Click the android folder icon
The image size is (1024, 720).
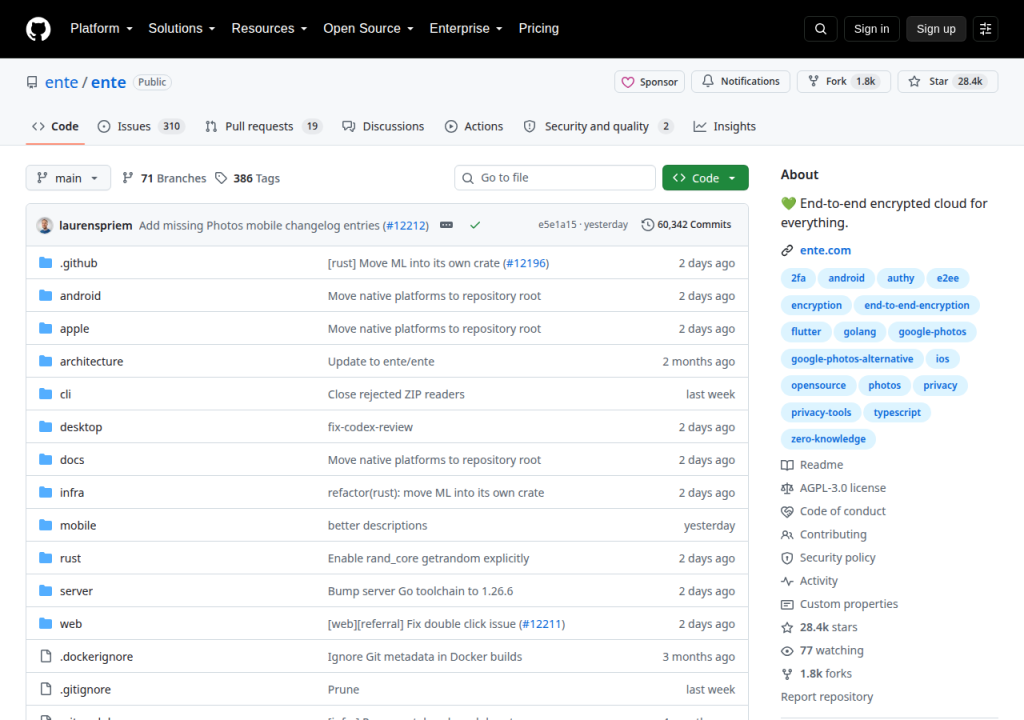(45, 295)
